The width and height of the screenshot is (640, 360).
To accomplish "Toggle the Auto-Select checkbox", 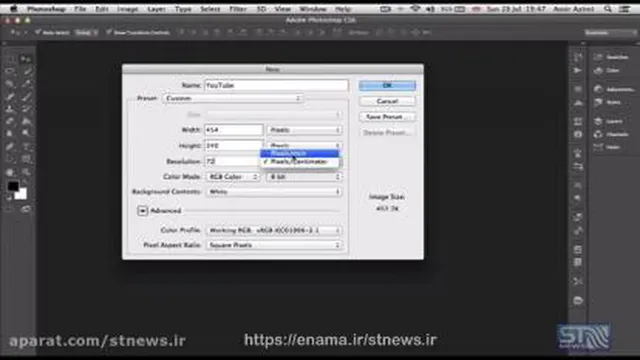I will coord(38,32).
